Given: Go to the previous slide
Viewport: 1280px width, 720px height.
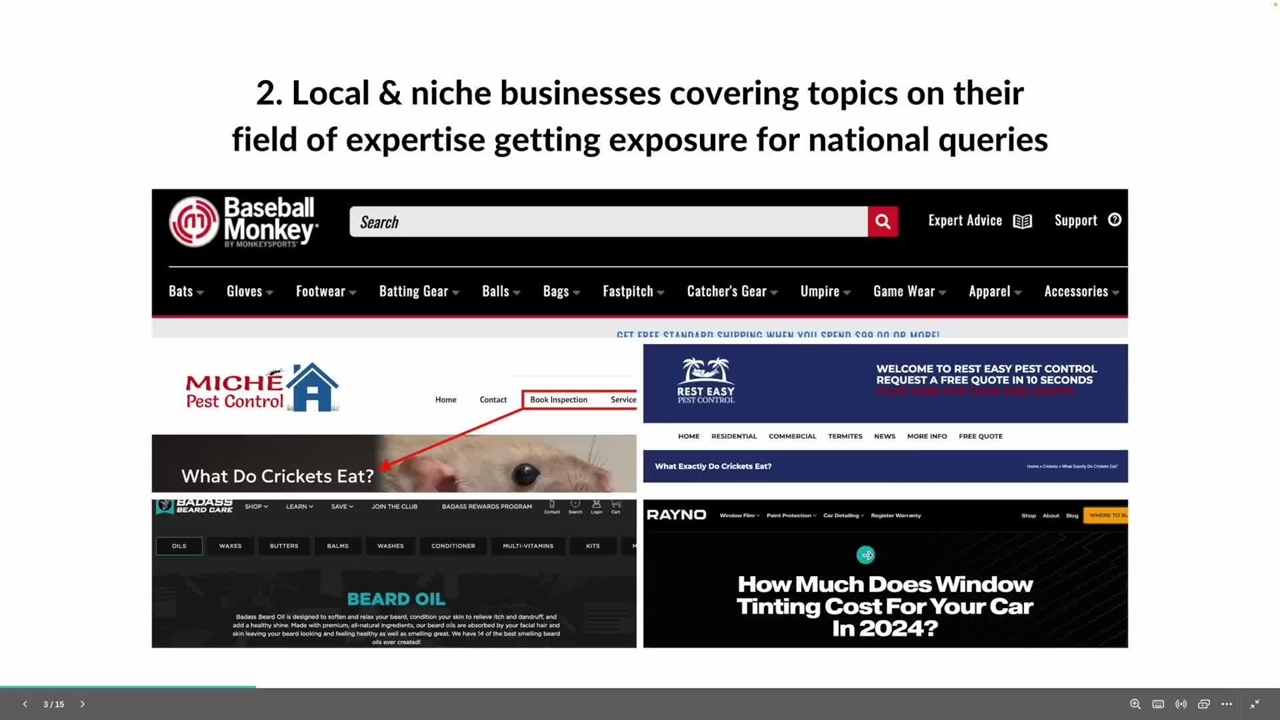Looking at the screenshot, I should (25, 704).
